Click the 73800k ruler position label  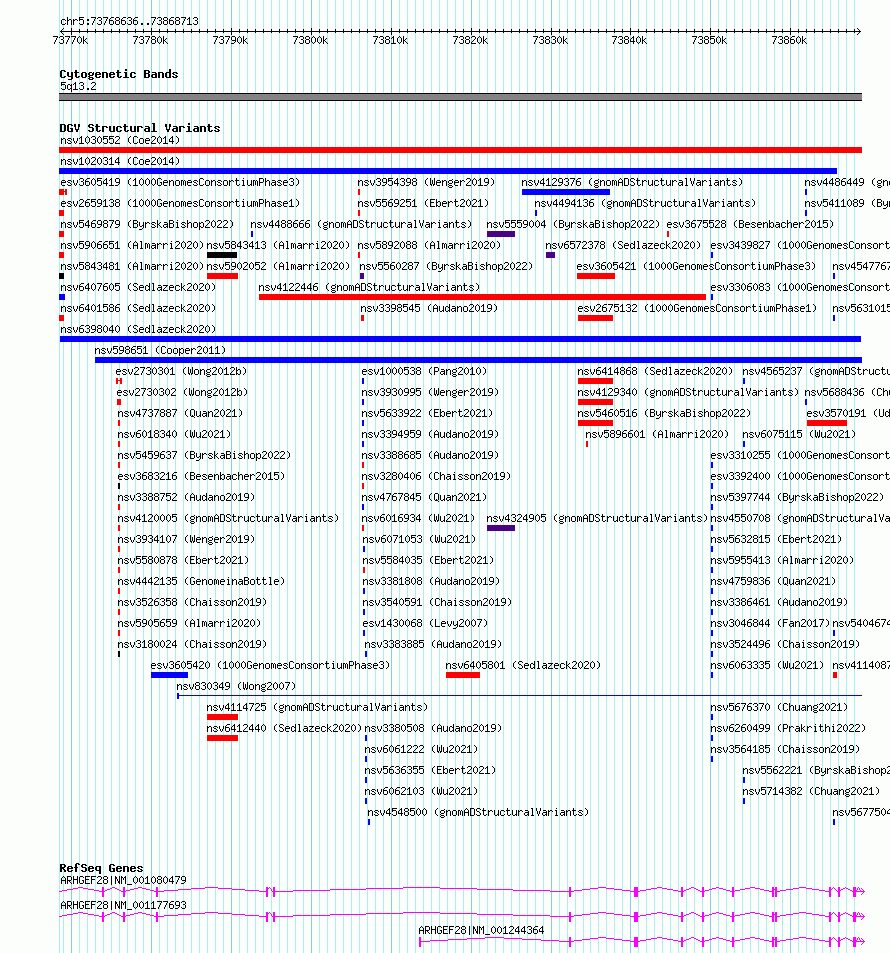(x=310, y=41)
